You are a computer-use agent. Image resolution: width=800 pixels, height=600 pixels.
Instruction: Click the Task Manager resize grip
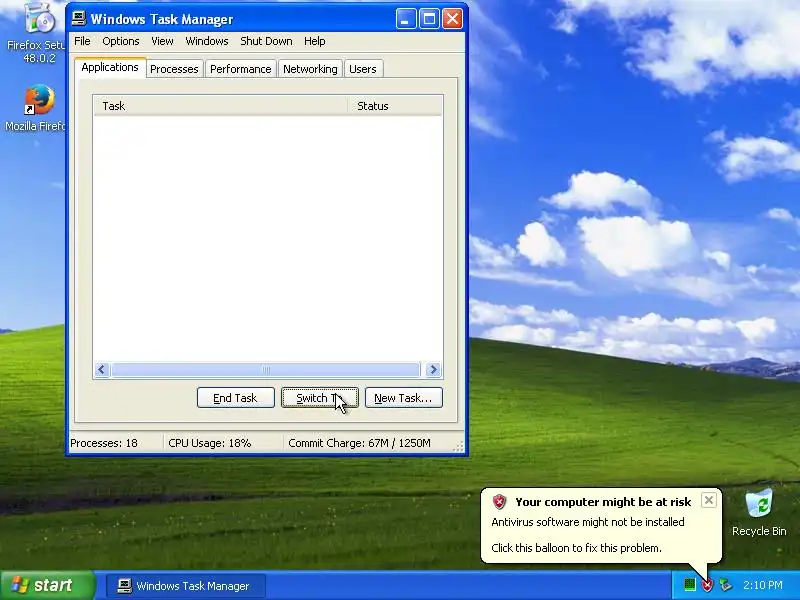(459, 446)
